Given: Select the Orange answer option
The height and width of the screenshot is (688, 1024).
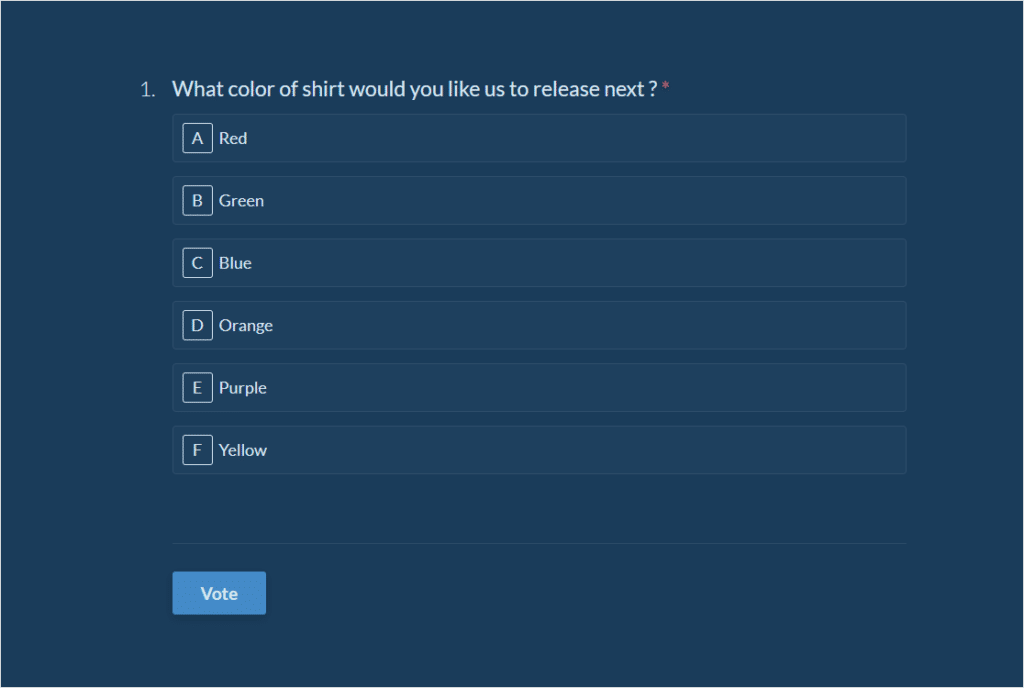Looking at the screenshot, I should point(540,325).
